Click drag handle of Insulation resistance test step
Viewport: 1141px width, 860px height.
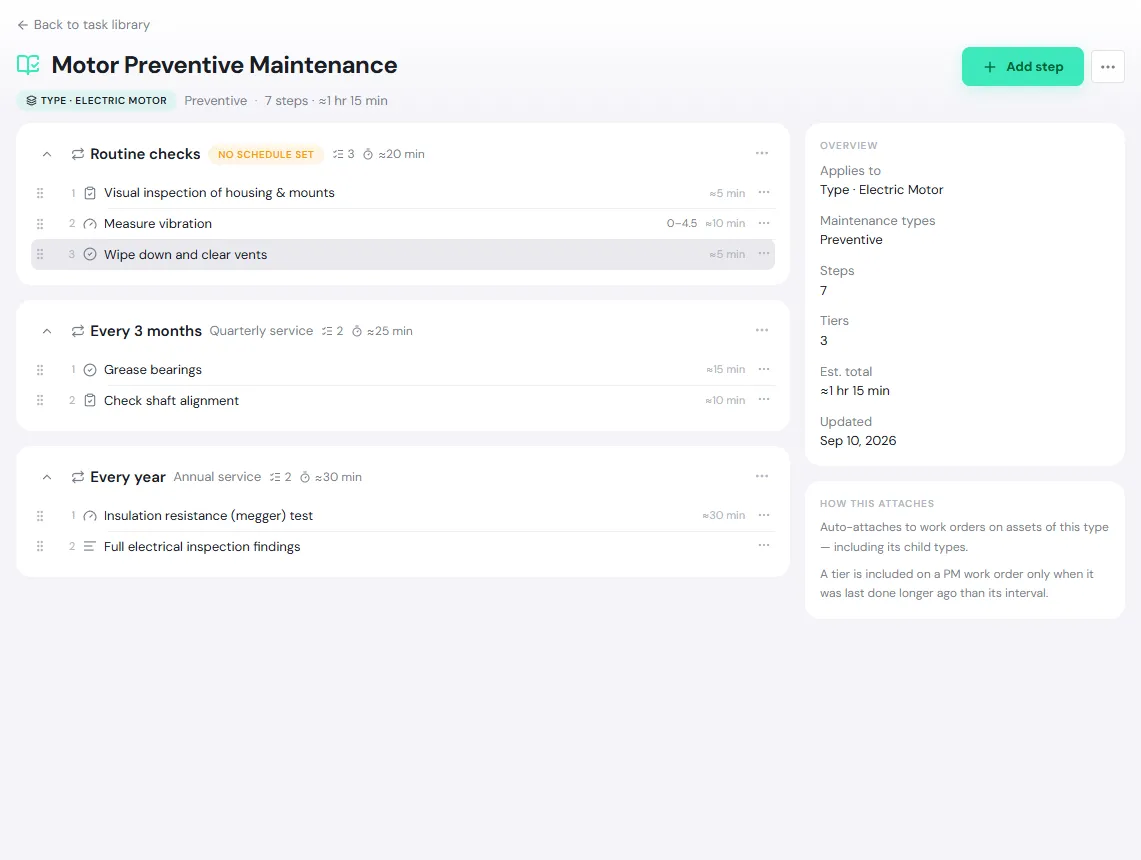coord(40,516)
